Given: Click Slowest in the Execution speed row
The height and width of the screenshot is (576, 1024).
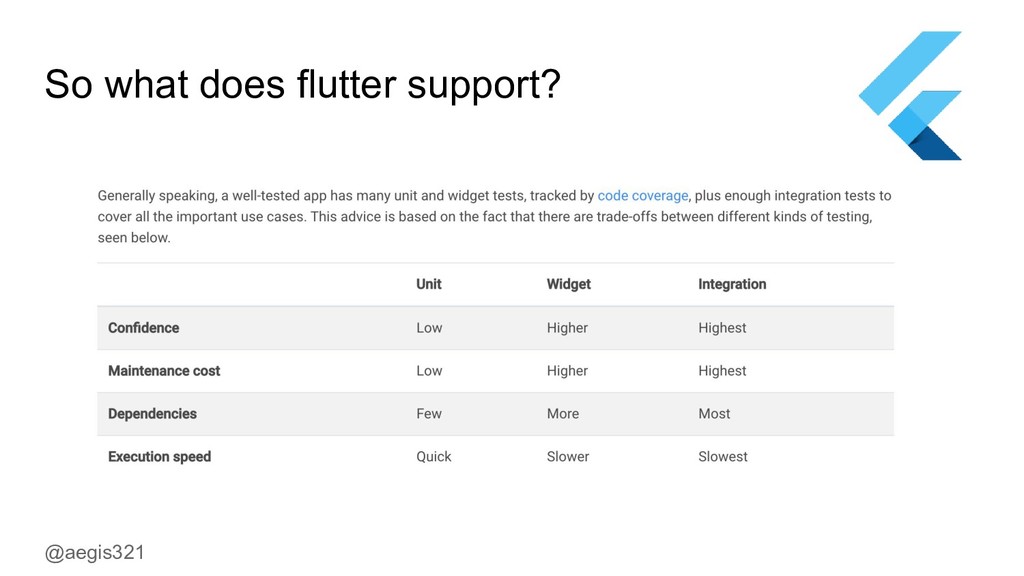Looking at the screenshot, I should pyautogui.click(x=722, y=457).
